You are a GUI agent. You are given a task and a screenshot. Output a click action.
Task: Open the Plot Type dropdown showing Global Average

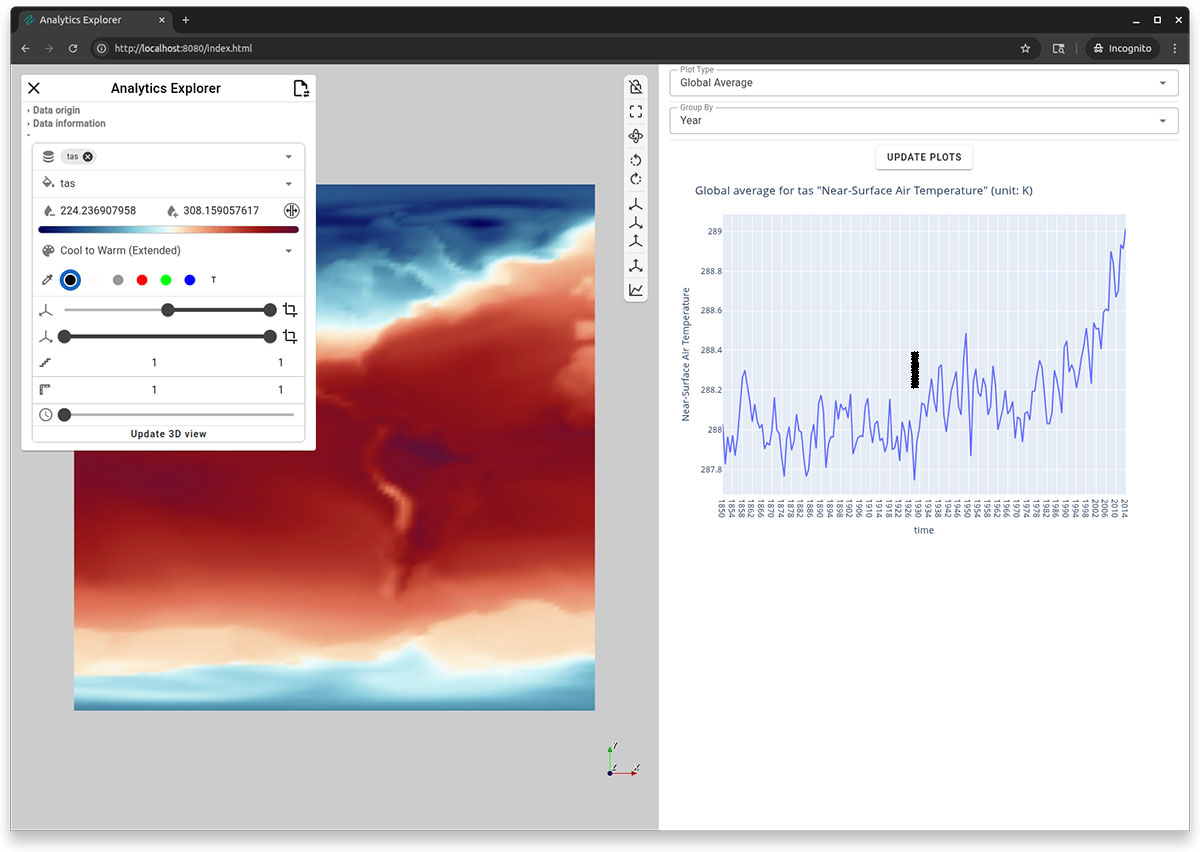923,82
